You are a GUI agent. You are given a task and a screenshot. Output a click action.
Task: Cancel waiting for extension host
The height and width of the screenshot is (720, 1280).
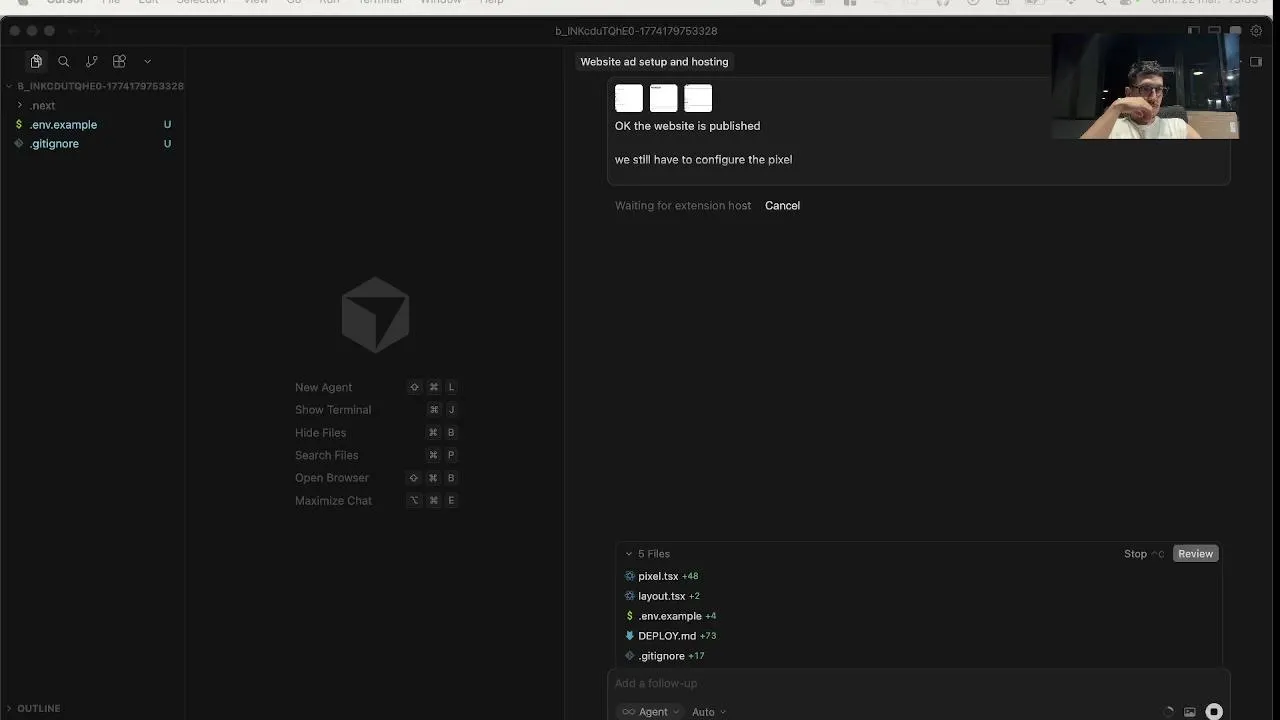(782, 206)
